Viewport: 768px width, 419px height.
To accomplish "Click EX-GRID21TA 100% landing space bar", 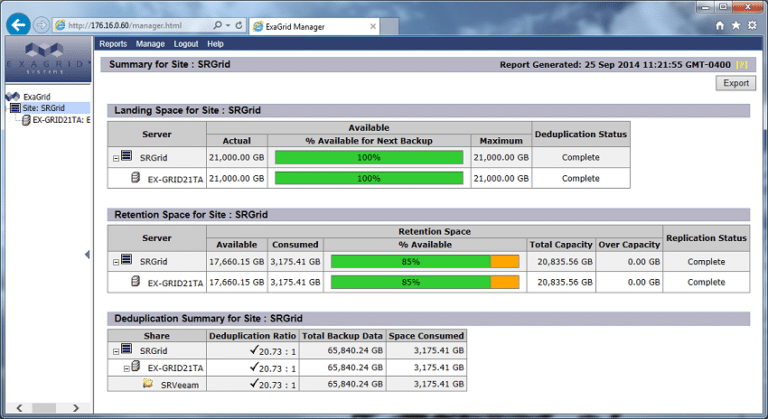I will (x=369, y=178).
